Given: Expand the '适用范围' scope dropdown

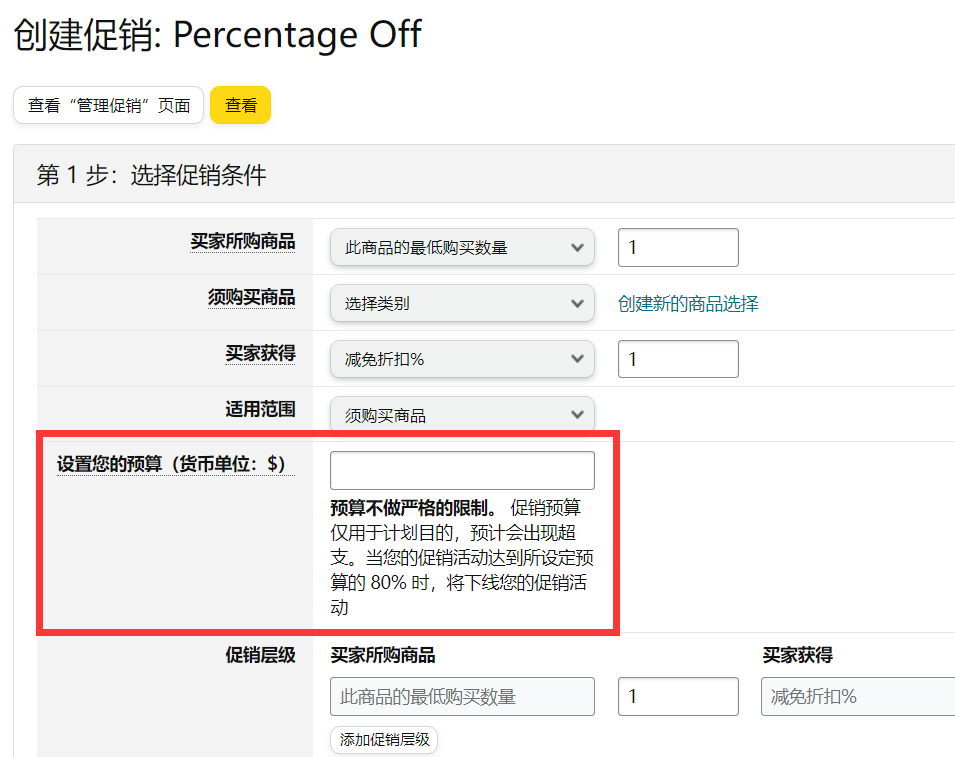Looking at the screenshot, I should click(462, 413).
